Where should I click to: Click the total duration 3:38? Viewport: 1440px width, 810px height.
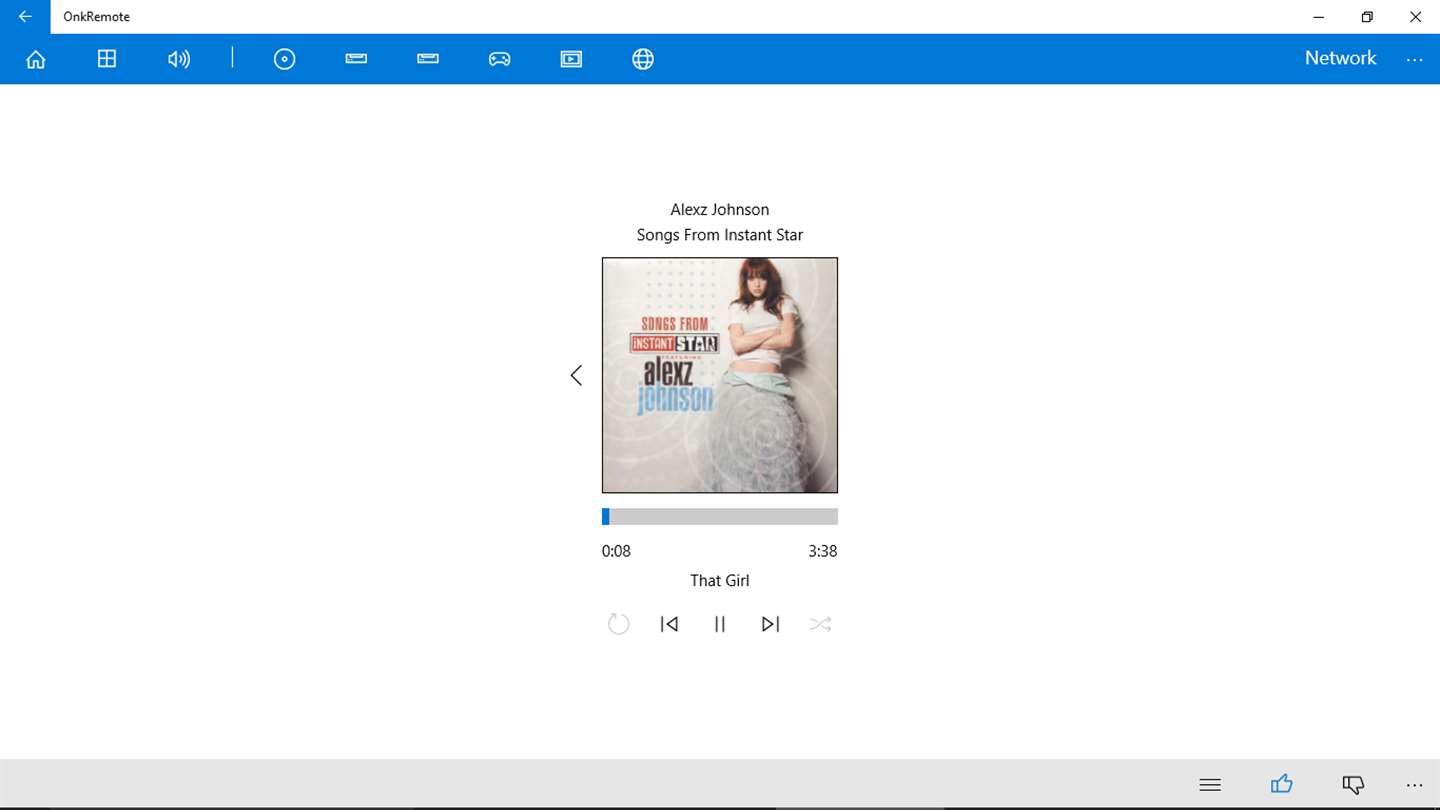point(823,551)
